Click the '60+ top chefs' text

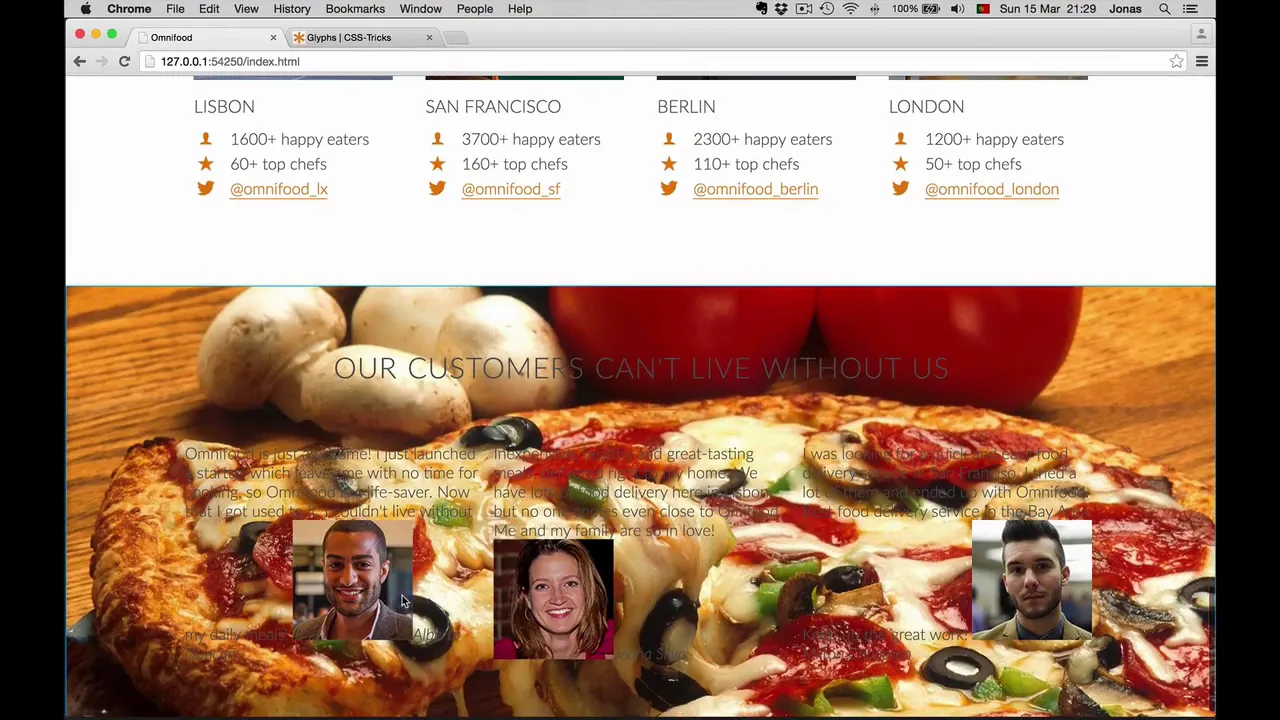pos(278,164)
